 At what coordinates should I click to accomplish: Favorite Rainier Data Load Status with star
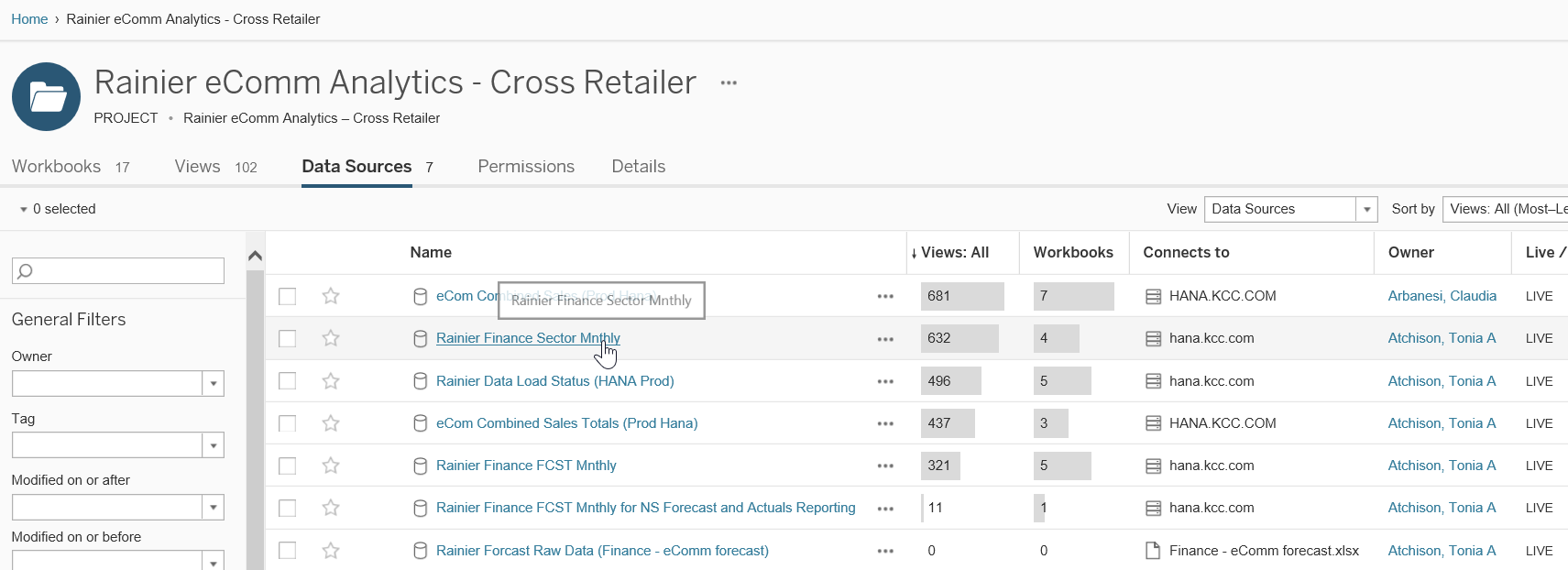(x=331, y=381)
